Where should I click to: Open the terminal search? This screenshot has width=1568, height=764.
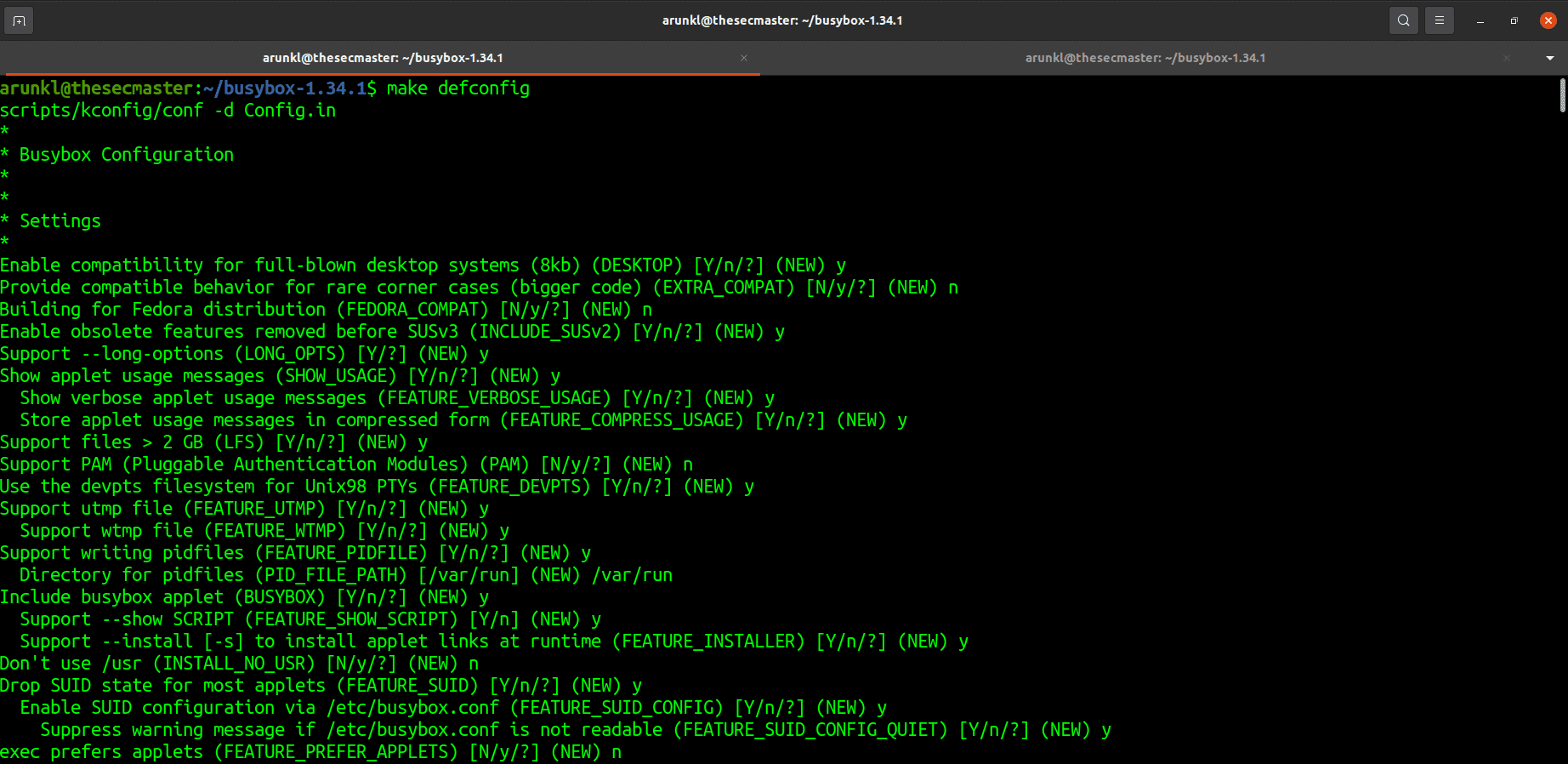(x=1404, y=20)
